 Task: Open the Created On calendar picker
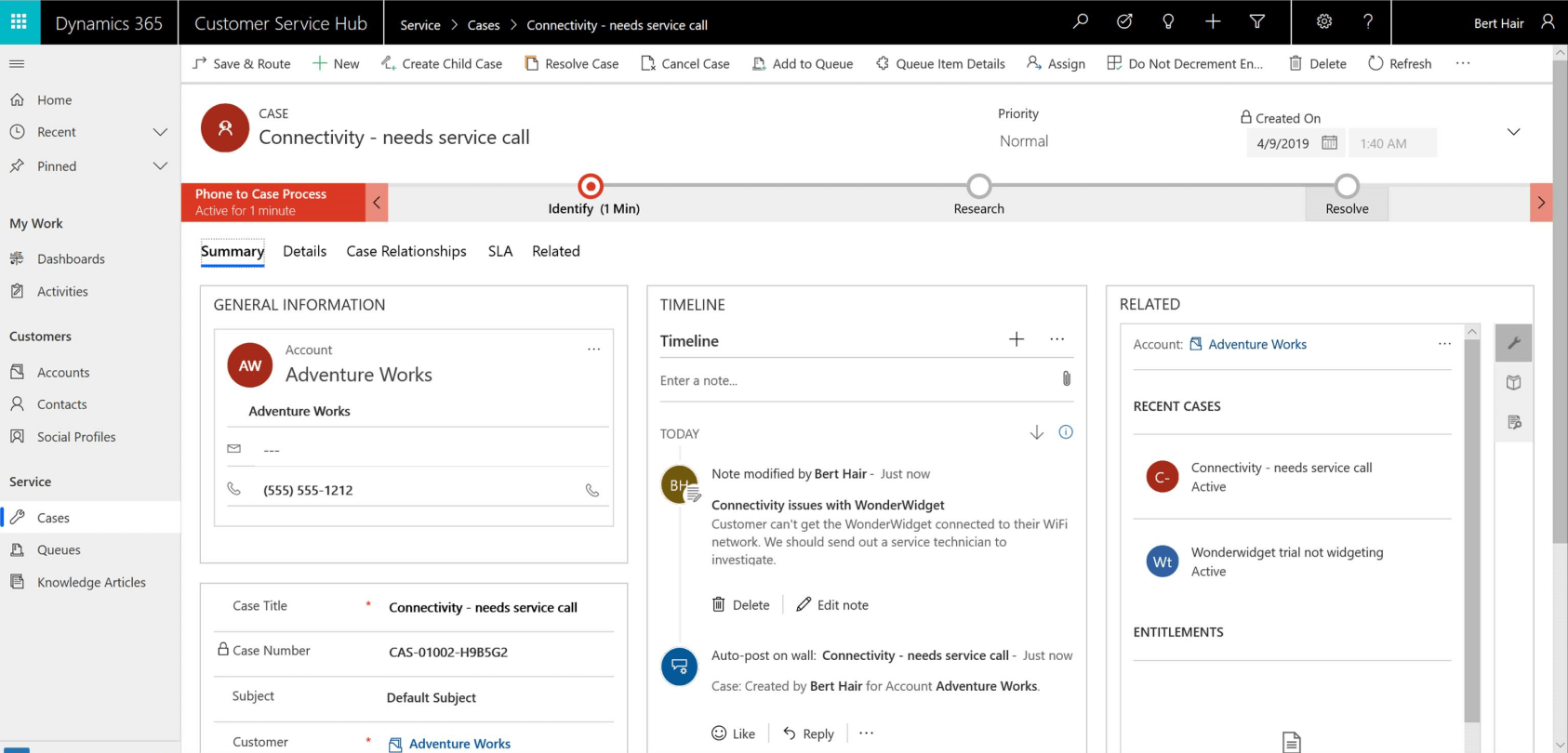(x=1330, y=142)
